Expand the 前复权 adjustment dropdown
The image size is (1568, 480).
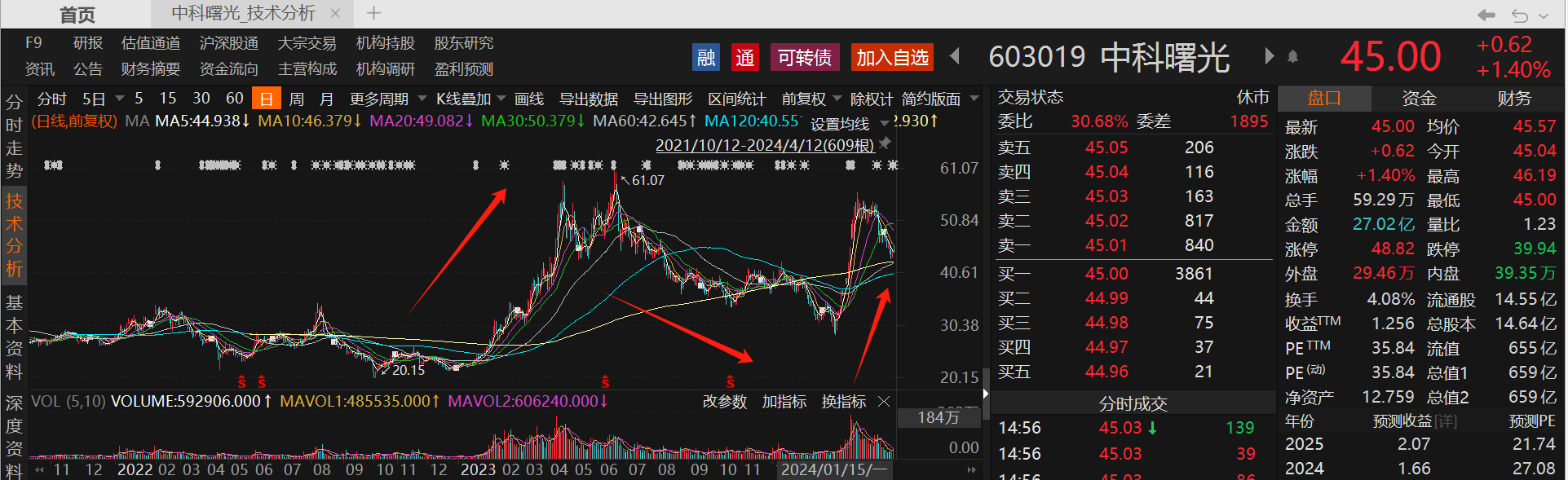point(837,99)
